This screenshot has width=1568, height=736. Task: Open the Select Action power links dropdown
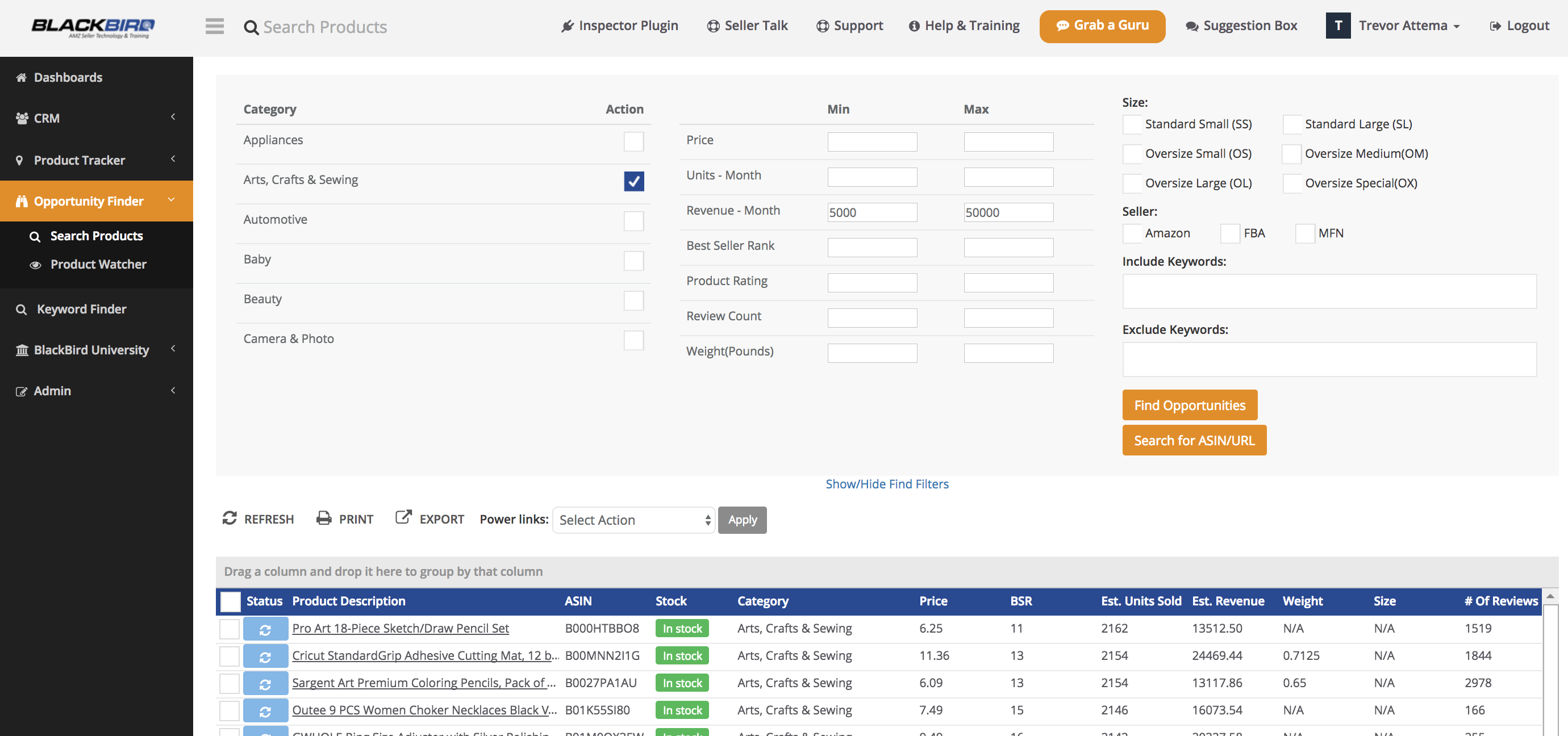tap(633, 520)
